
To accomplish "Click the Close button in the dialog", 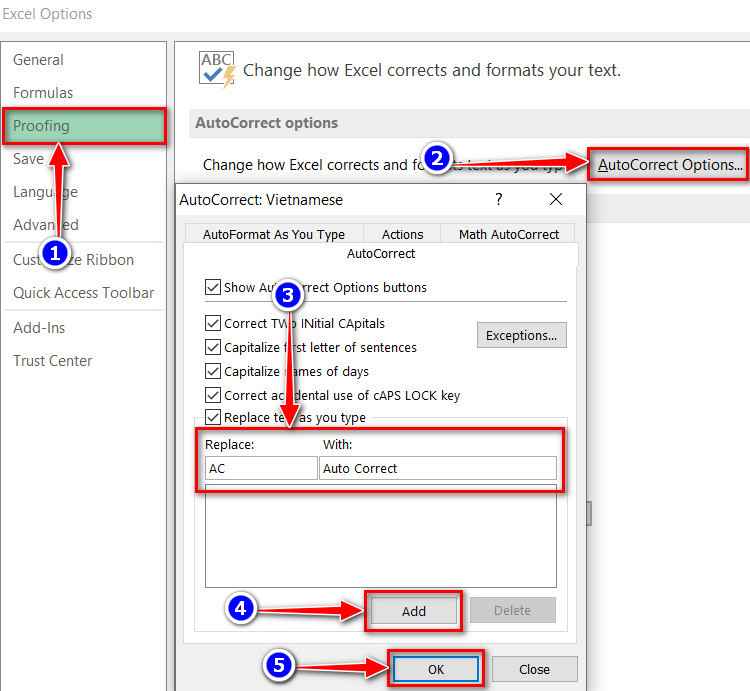I will pyautogui.click(x=534, y=669).
